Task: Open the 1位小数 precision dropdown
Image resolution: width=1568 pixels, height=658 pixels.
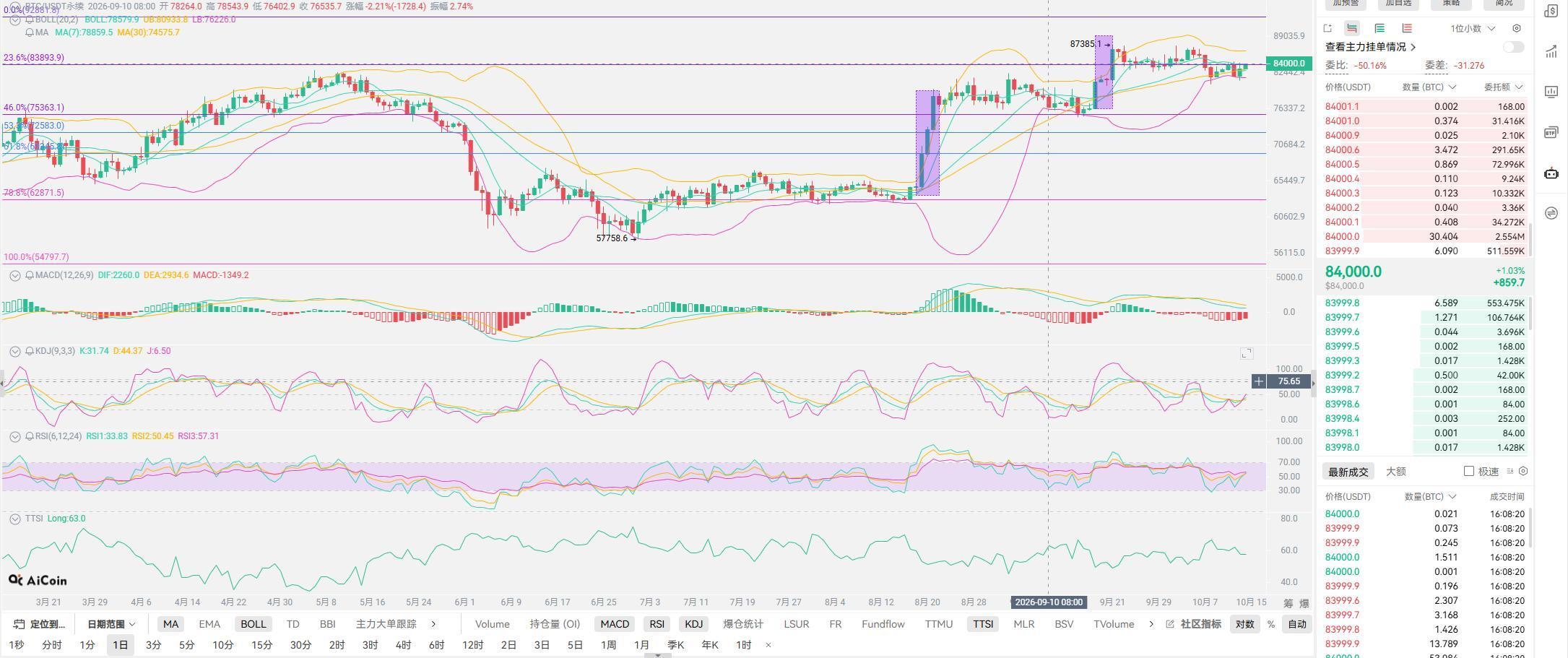Action: (x=1473, y=28)
